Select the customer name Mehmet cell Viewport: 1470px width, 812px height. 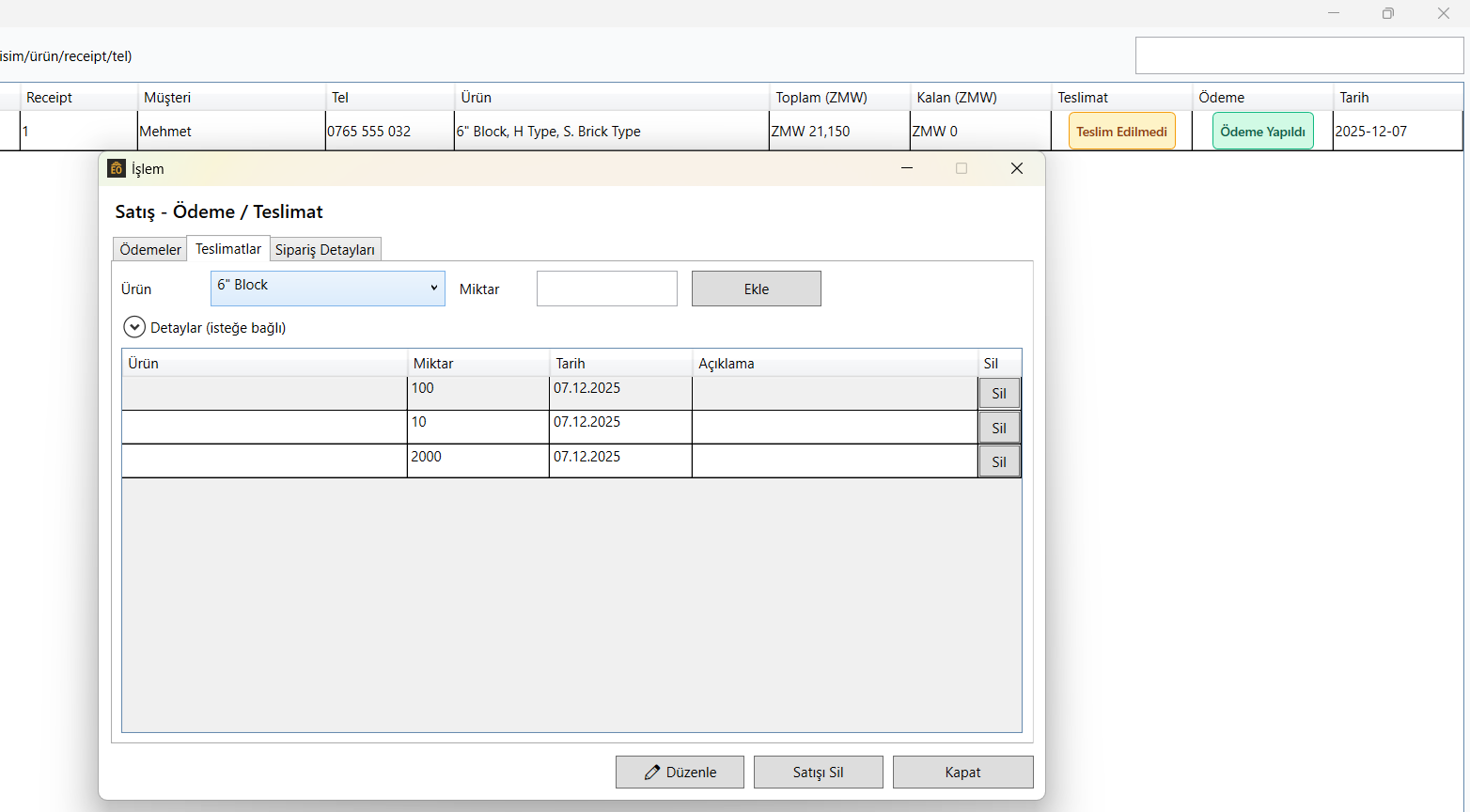(231, 131)
